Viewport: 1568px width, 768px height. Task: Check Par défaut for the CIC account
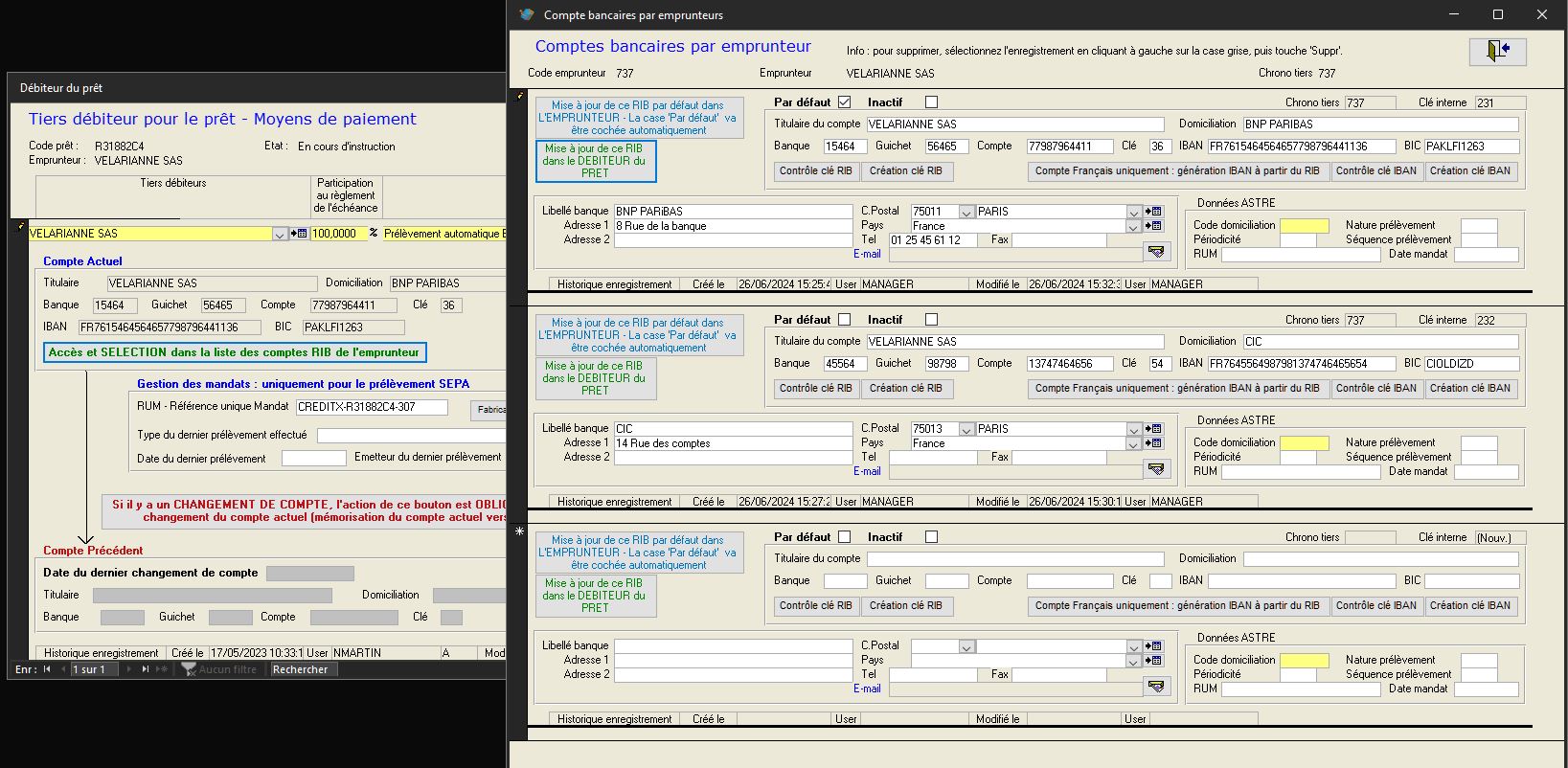(x=844, y=320)
